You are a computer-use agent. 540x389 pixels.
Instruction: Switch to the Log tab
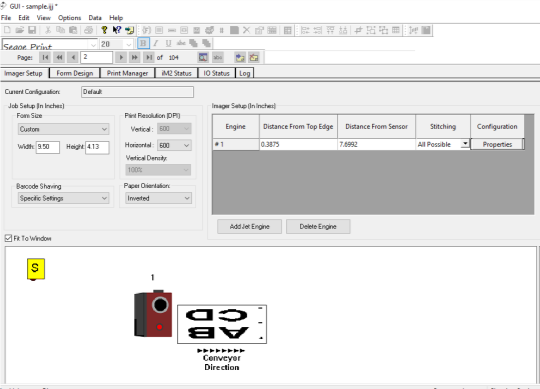pos(245,73)
